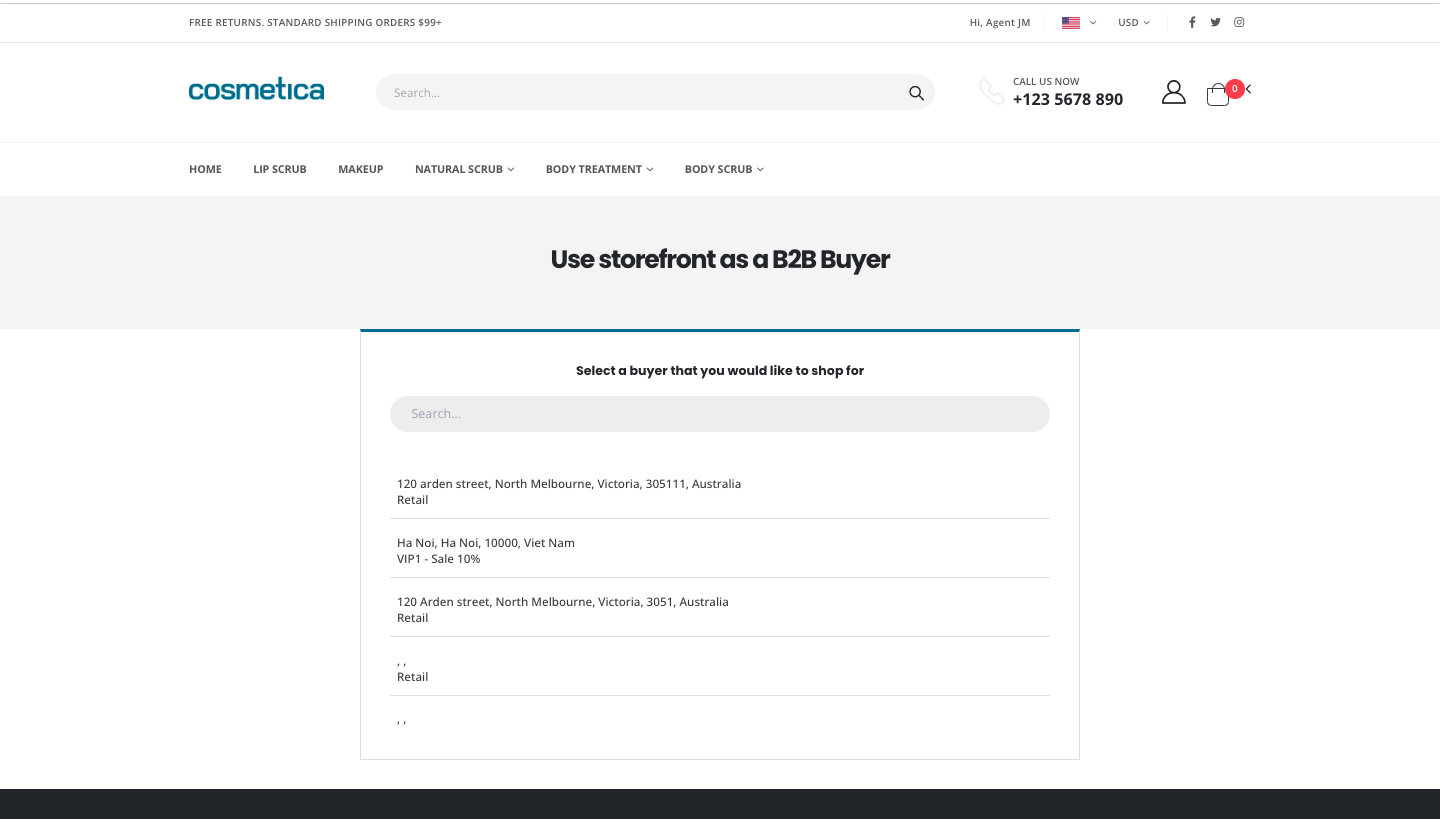This screenshot has height=819, width=1440.
Task: Expand the Body Treatment menu
Action: tap(598, 169)
